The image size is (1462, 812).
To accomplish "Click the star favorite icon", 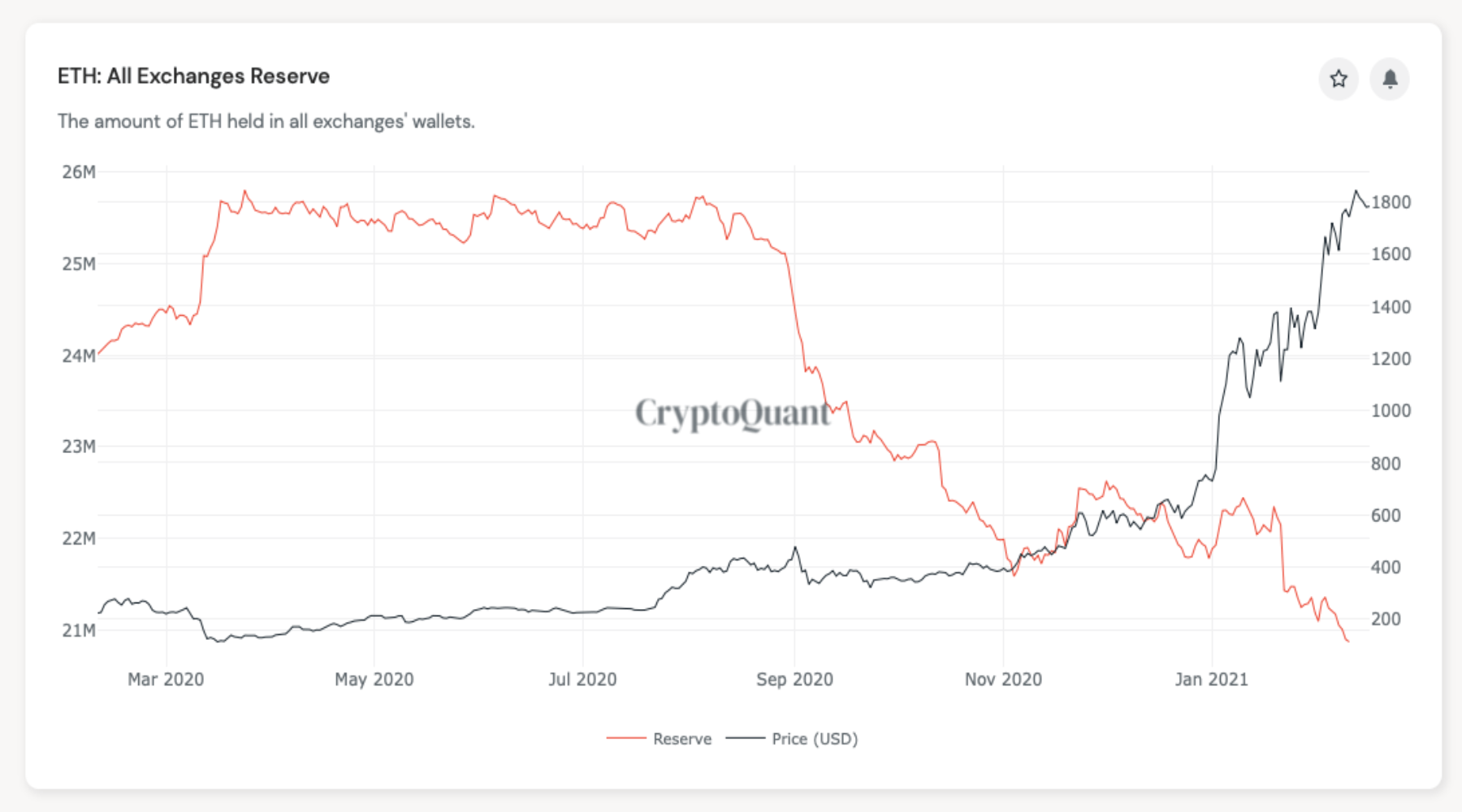I will point(1338,79).
